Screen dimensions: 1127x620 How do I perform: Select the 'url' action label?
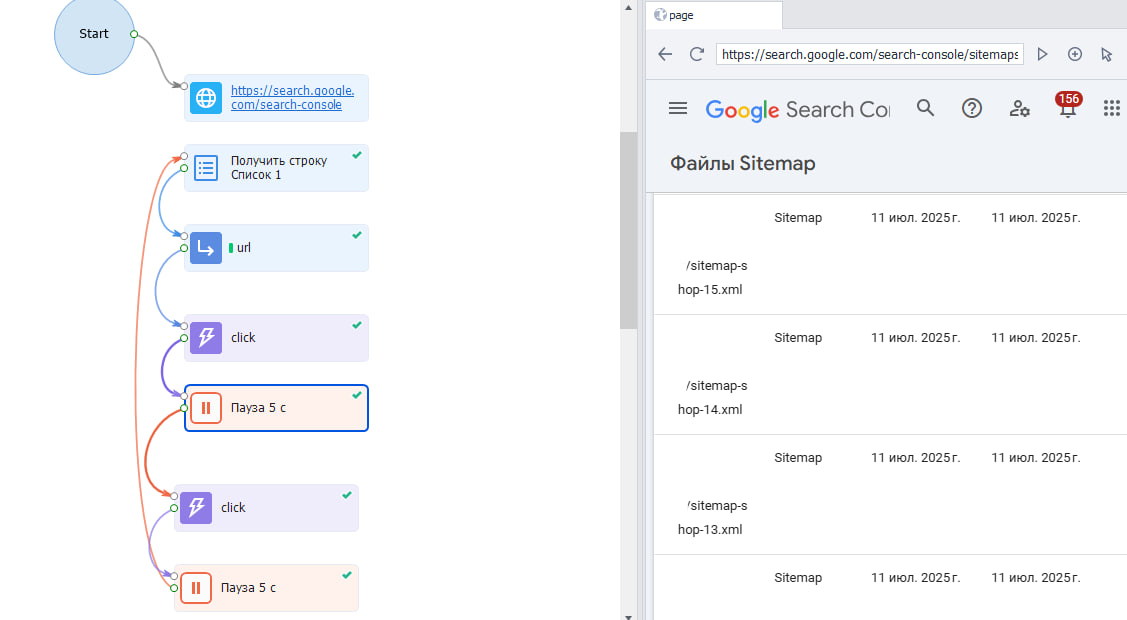tap(244, 248)
